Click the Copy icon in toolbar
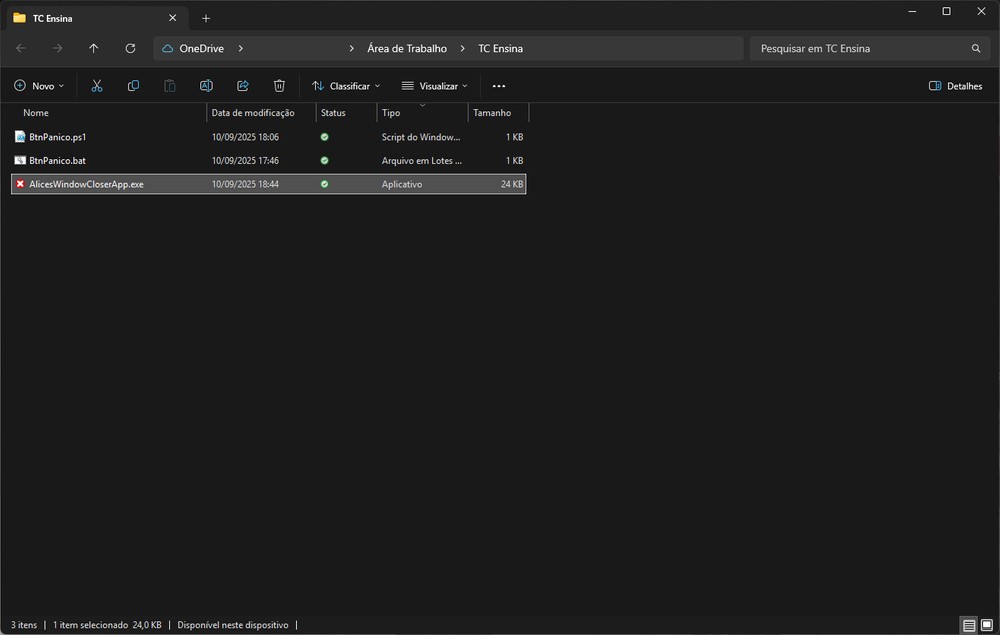 (133, 86)
